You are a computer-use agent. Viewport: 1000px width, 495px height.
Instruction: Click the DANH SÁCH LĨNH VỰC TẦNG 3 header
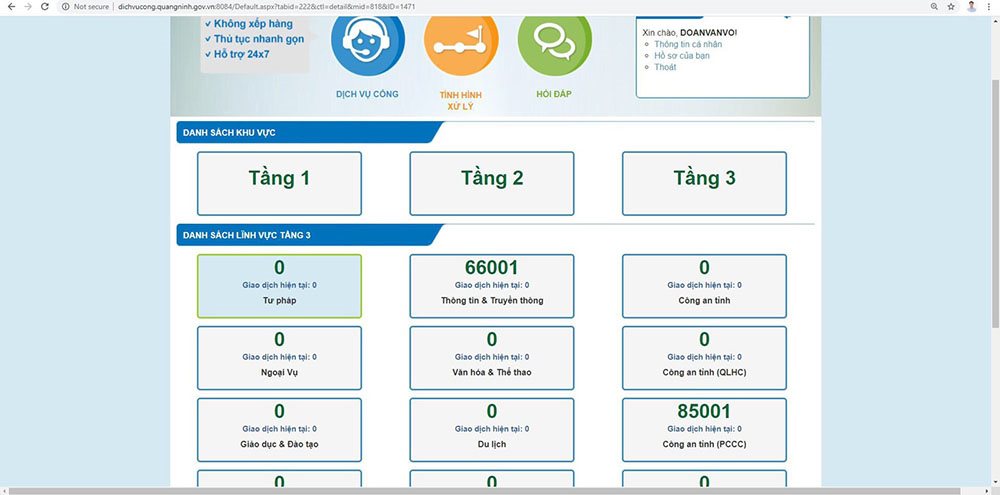click(x=309, y=235)
